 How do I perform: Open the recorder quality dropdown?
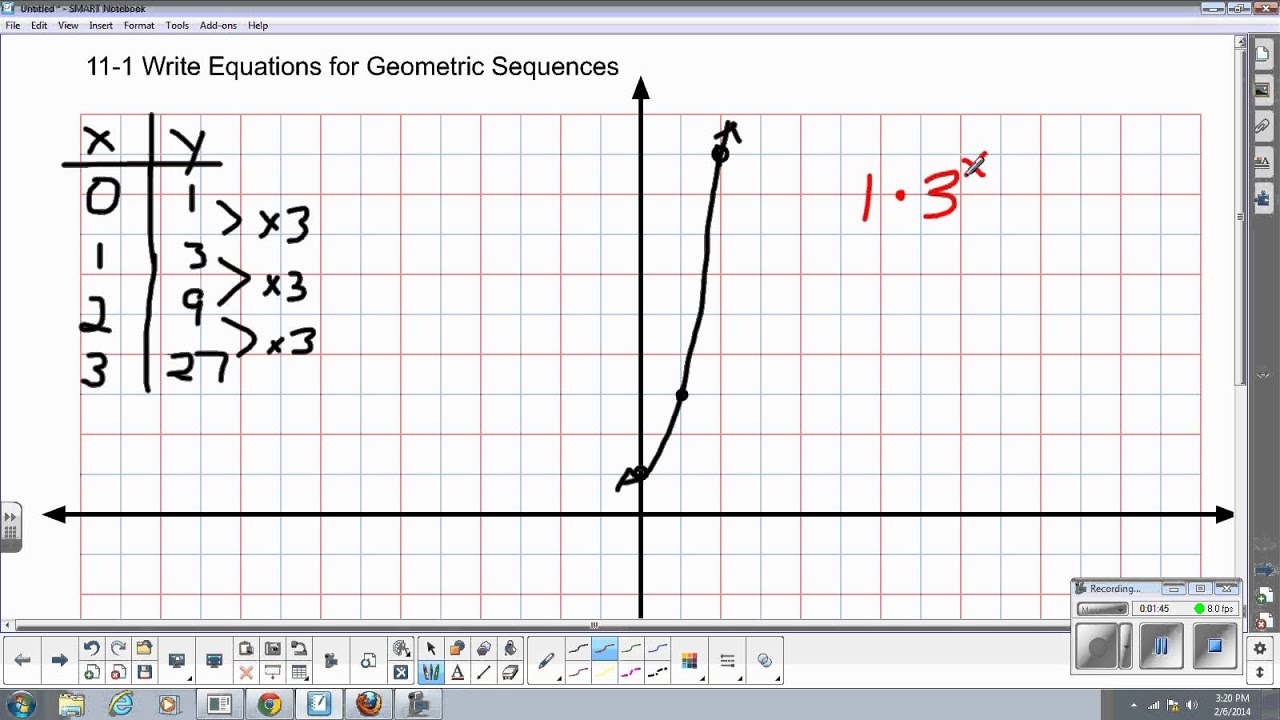click(x=1102, y=608)
